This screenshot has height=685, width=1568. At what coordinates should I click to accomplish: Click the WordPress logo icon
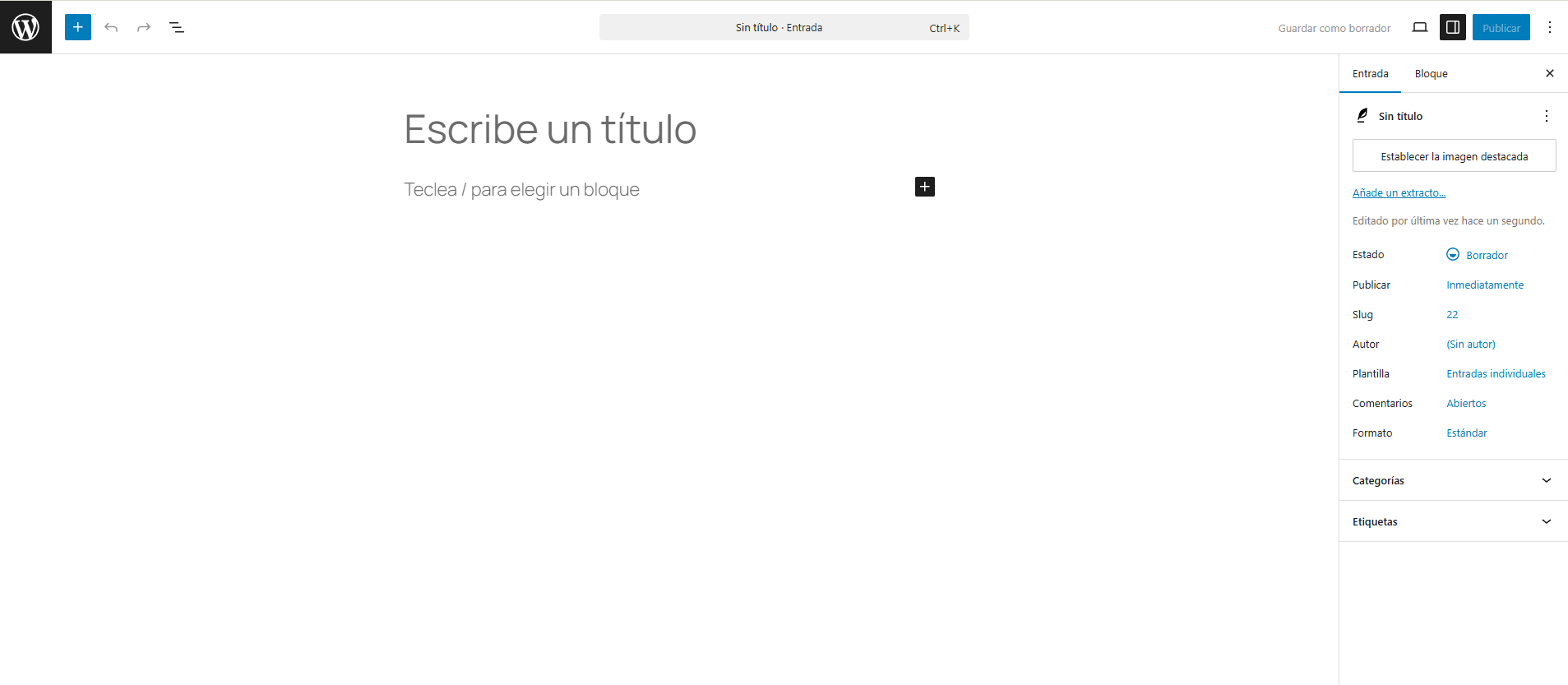(x=25, y=27)
